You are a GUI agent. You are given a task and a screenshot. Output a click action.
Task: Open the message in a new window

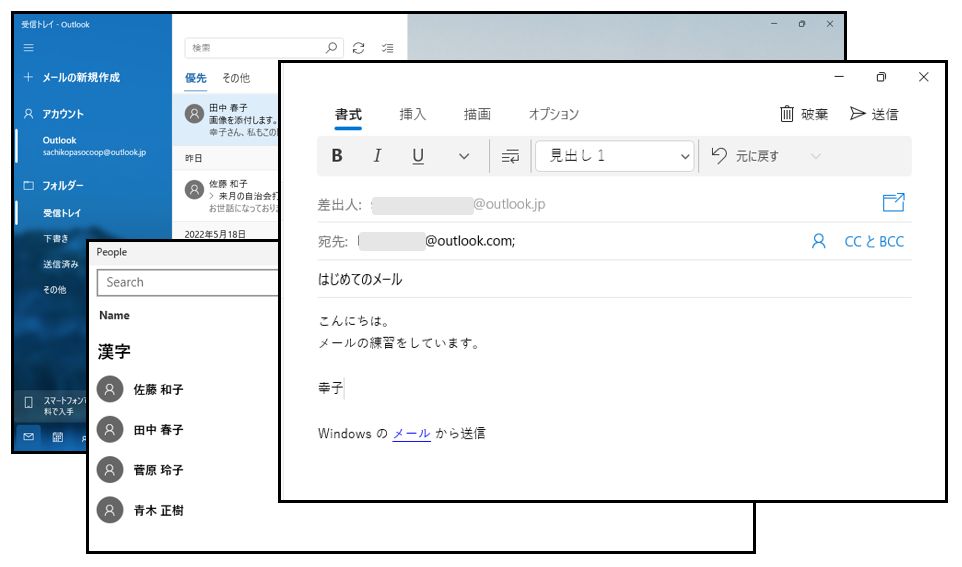tap(893, 203)
